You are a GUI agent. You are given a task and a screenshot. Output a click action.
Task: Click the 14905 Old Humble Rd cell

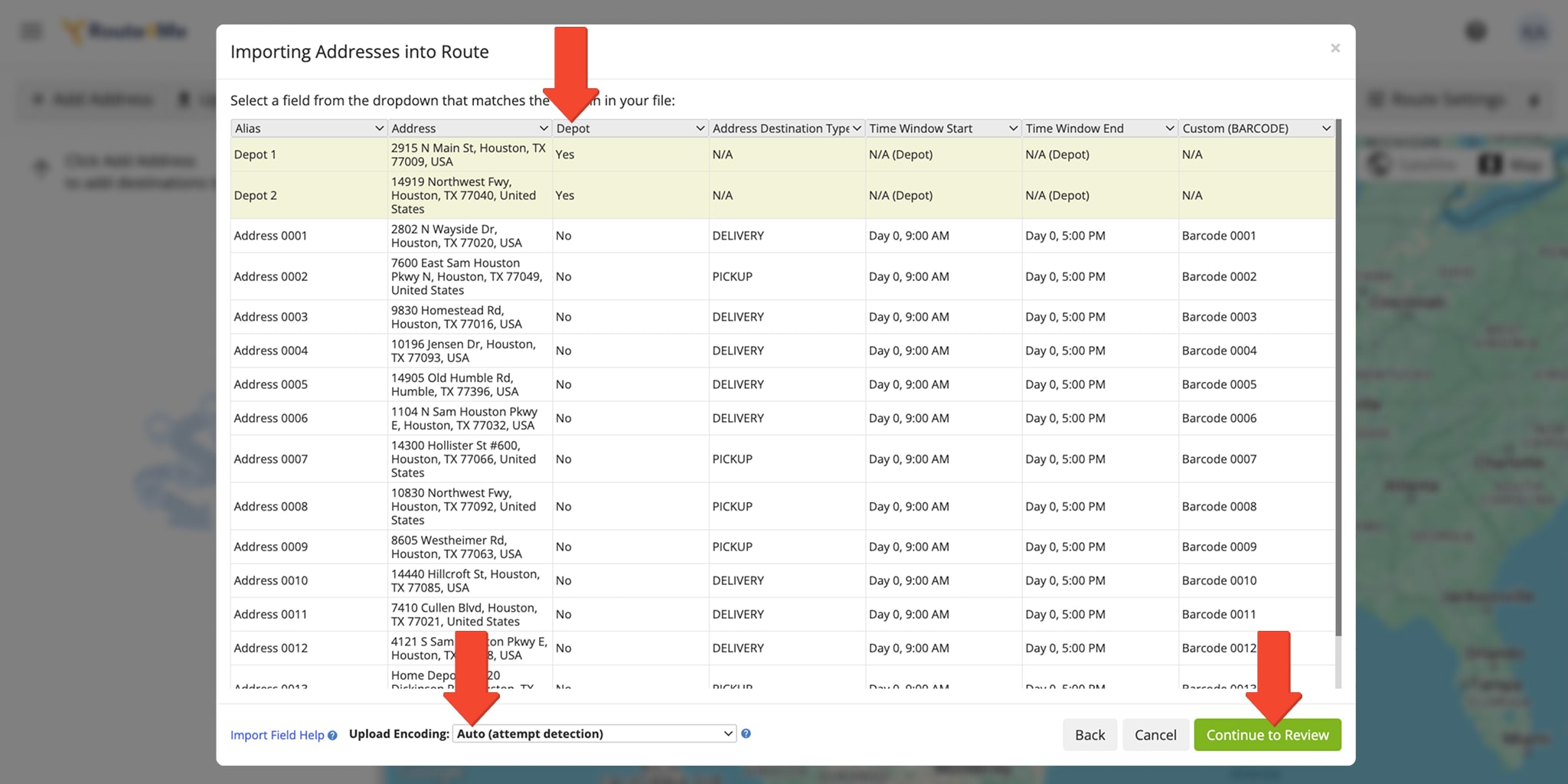tap(469, 384)
